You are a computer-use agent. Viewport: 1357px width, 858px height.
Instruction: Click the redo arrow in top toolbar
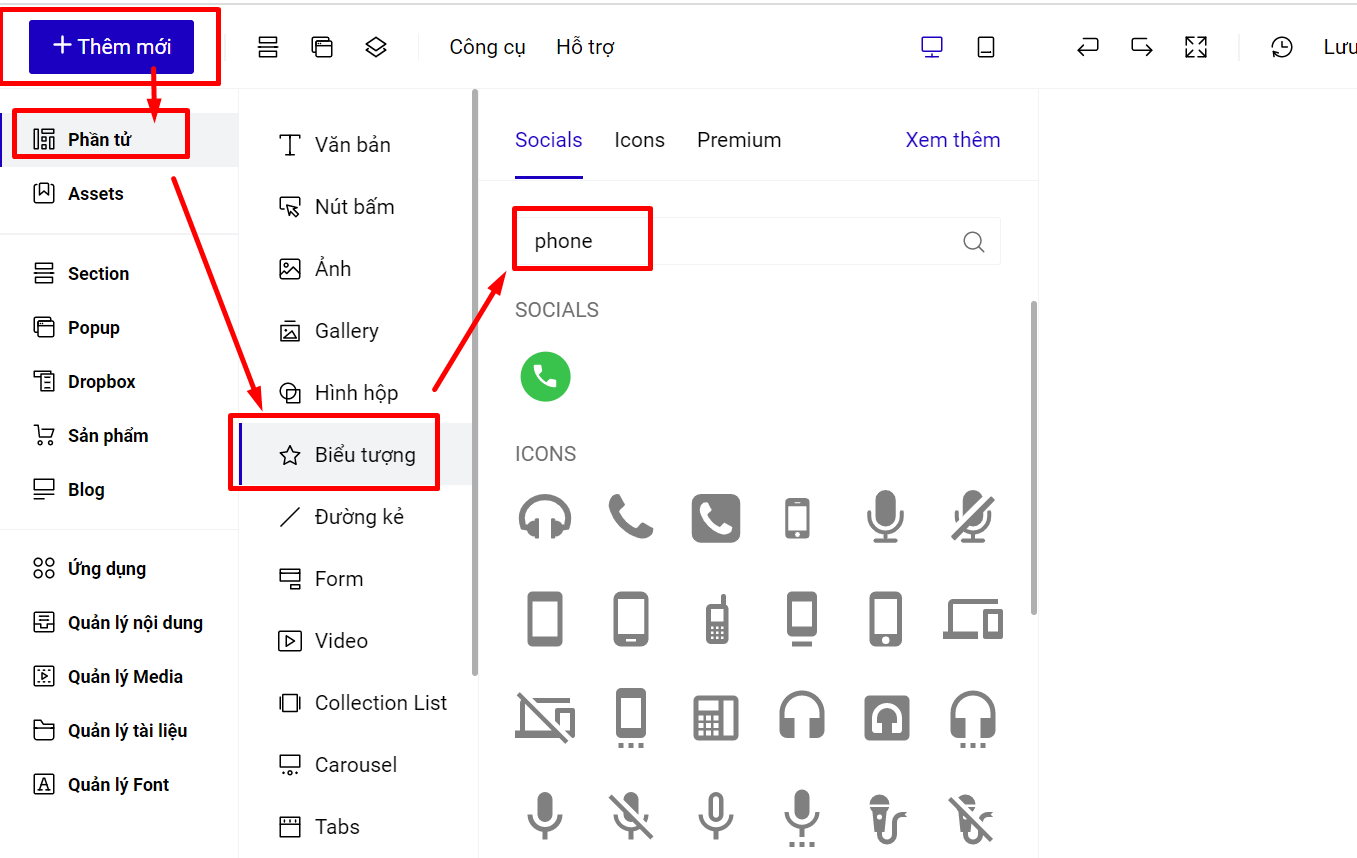pos(1141,47)
